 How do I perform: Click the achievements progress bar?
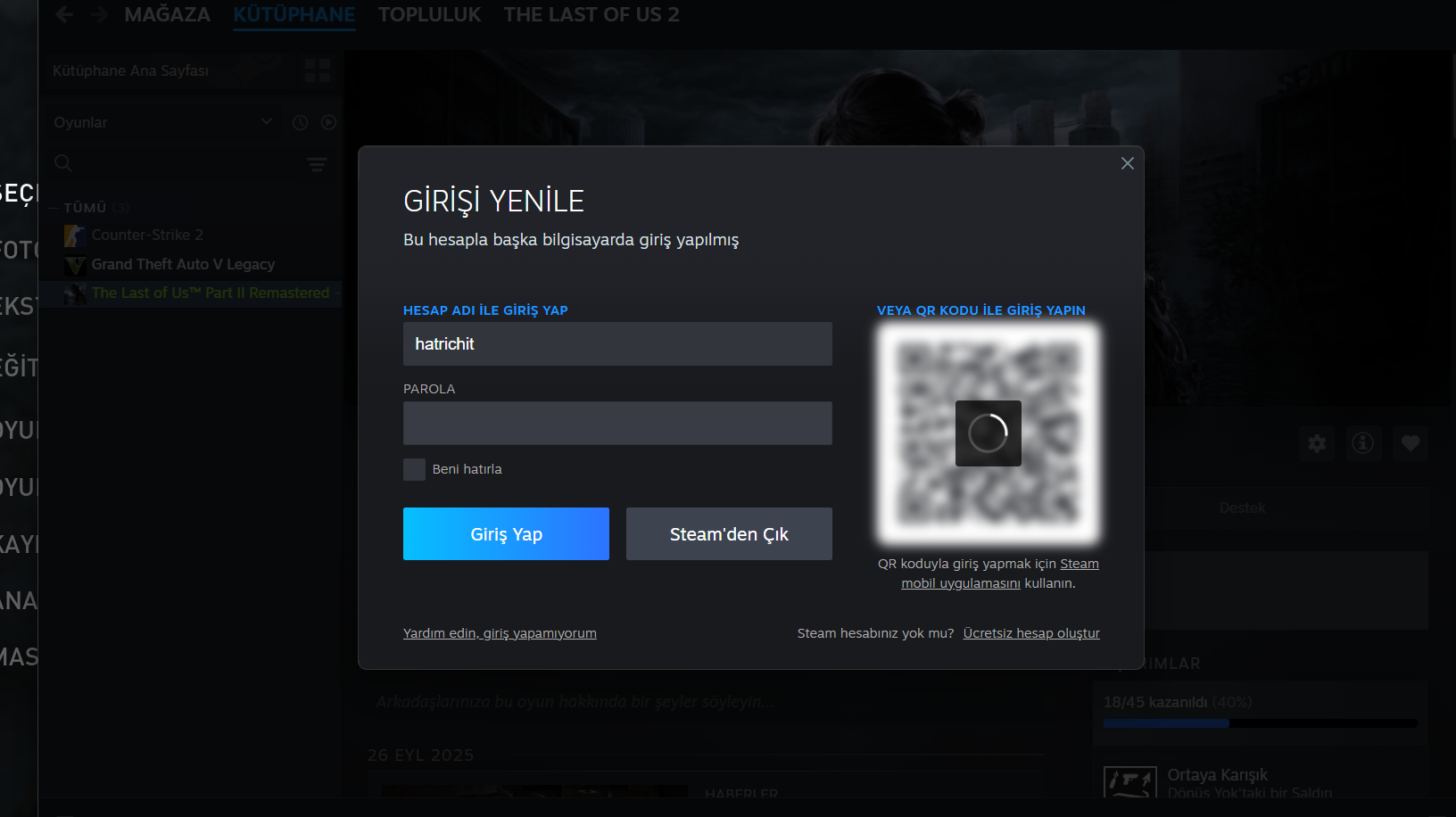[x=1260, y=723]
